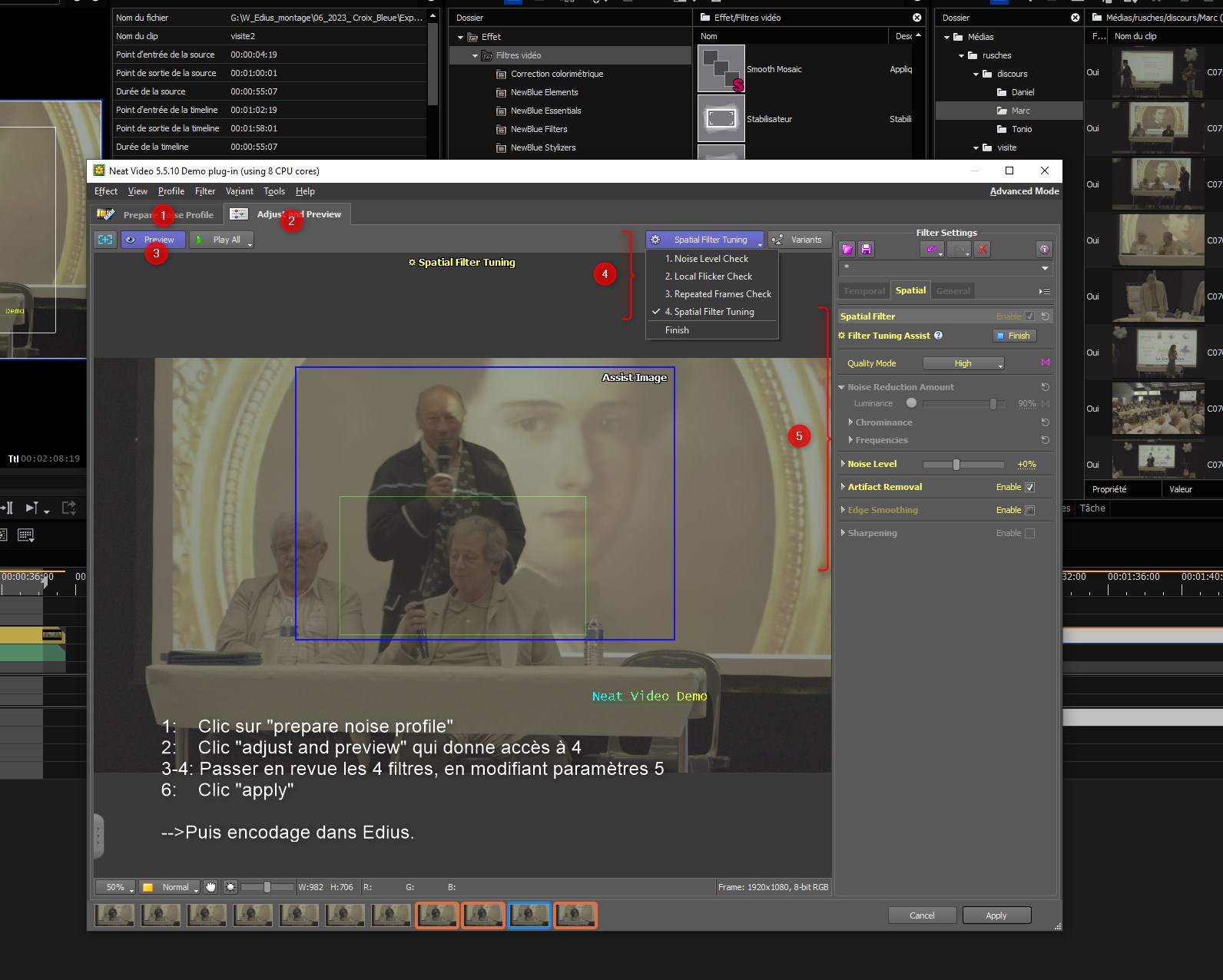The width and height of the screenshot is (1223, 980).
Task: Click the save filter settings floppy icon
Action: point(866,250)
